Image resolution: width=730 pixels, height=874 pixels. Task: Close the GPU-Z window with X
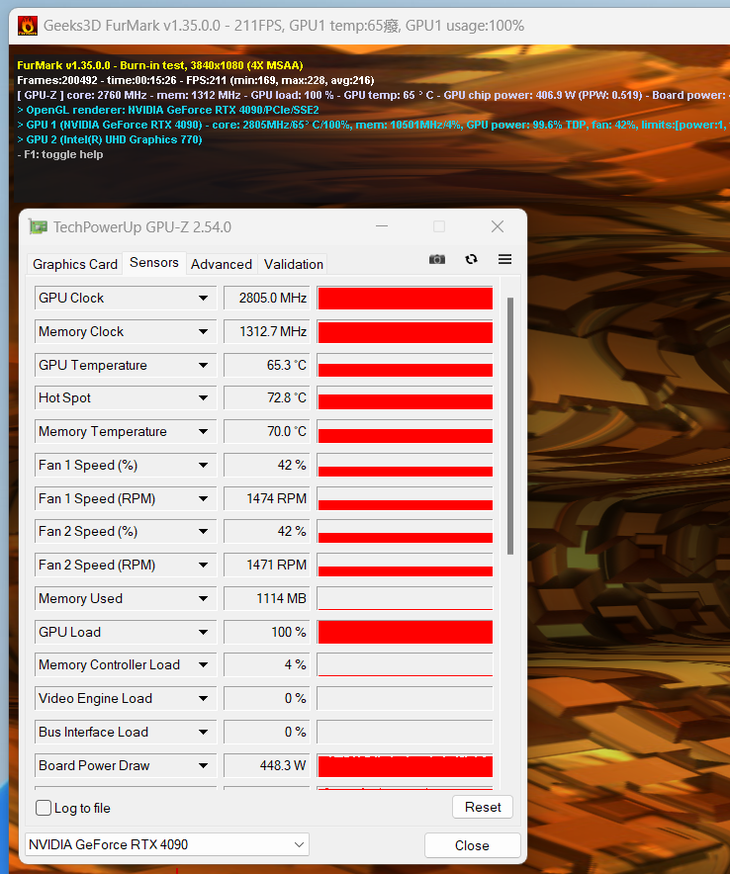[497, 227]
